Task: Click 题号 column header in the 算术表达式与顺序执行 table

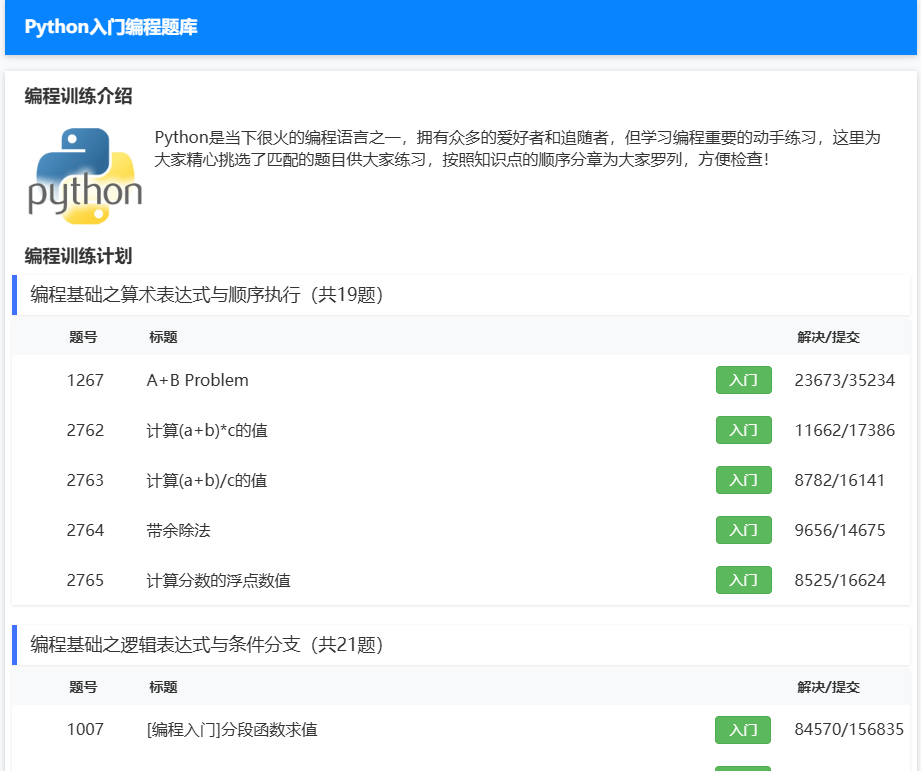Action: pos(83,337)
